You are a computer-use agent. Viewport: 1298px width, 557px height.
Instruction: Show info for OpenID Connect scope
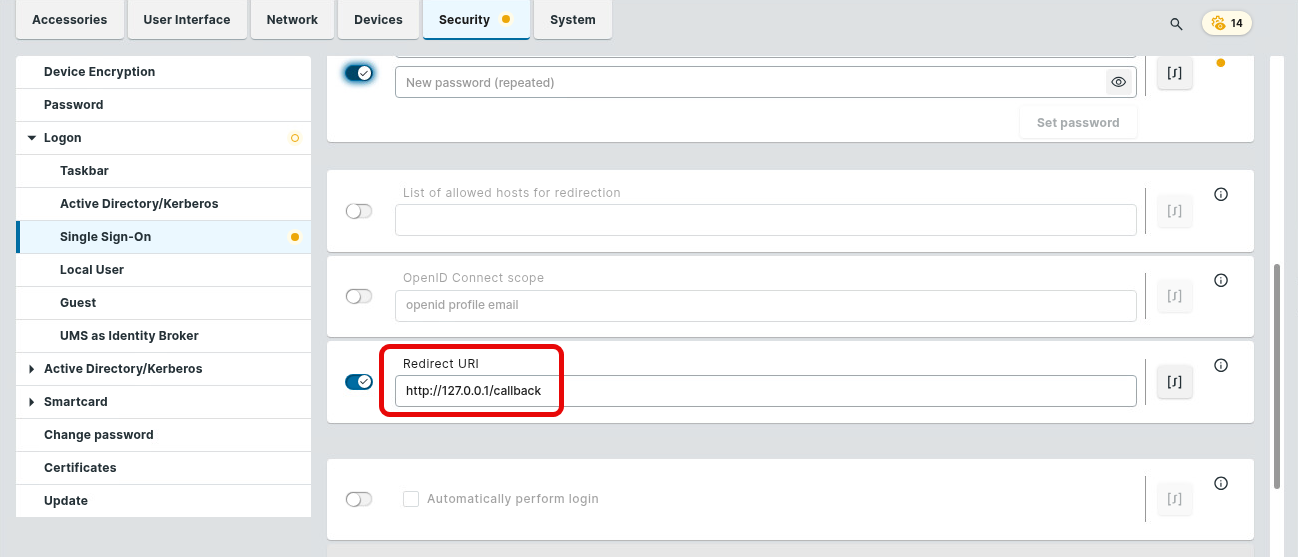click(1220, 281)
